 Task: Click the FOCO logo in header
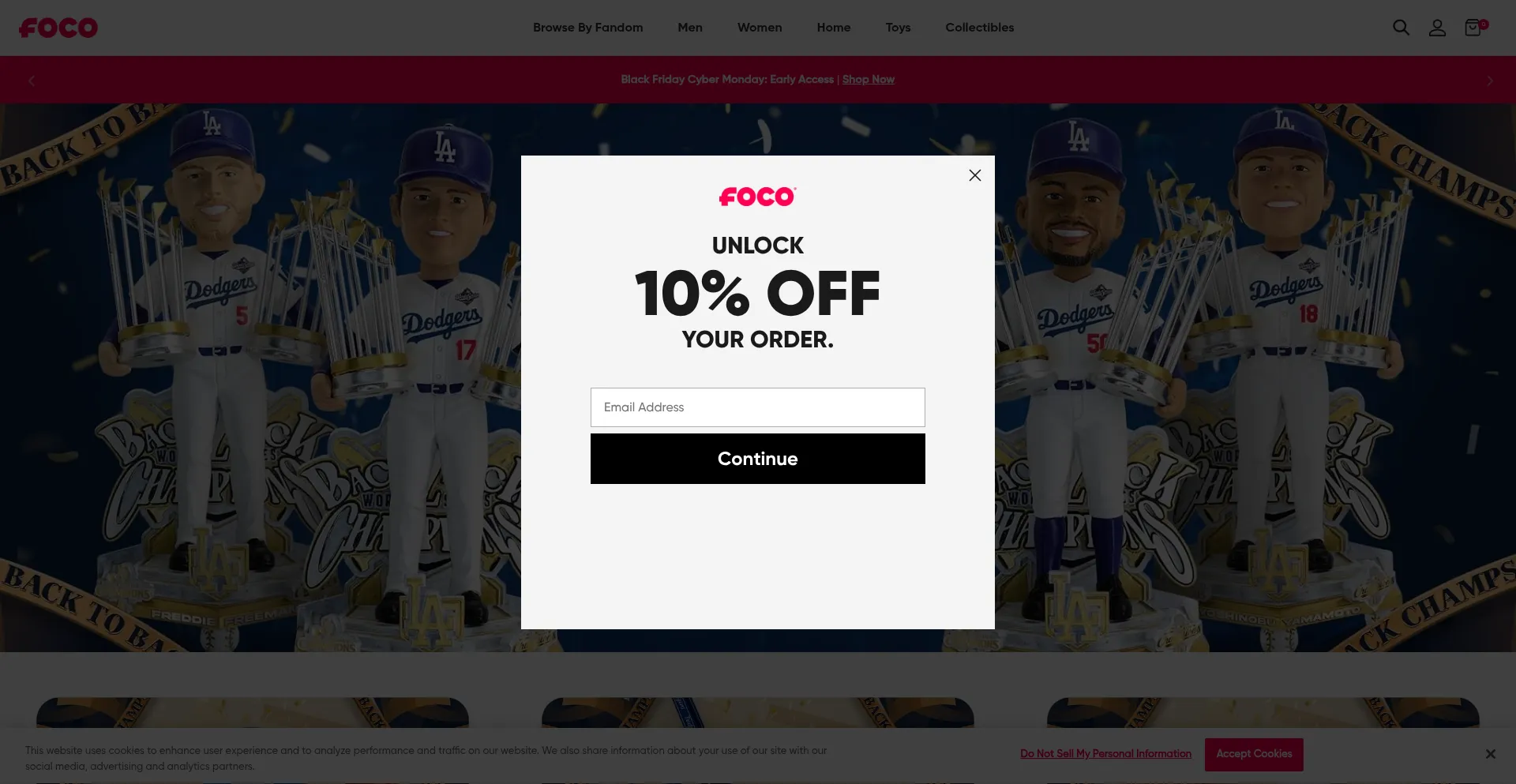pos(58,28)
